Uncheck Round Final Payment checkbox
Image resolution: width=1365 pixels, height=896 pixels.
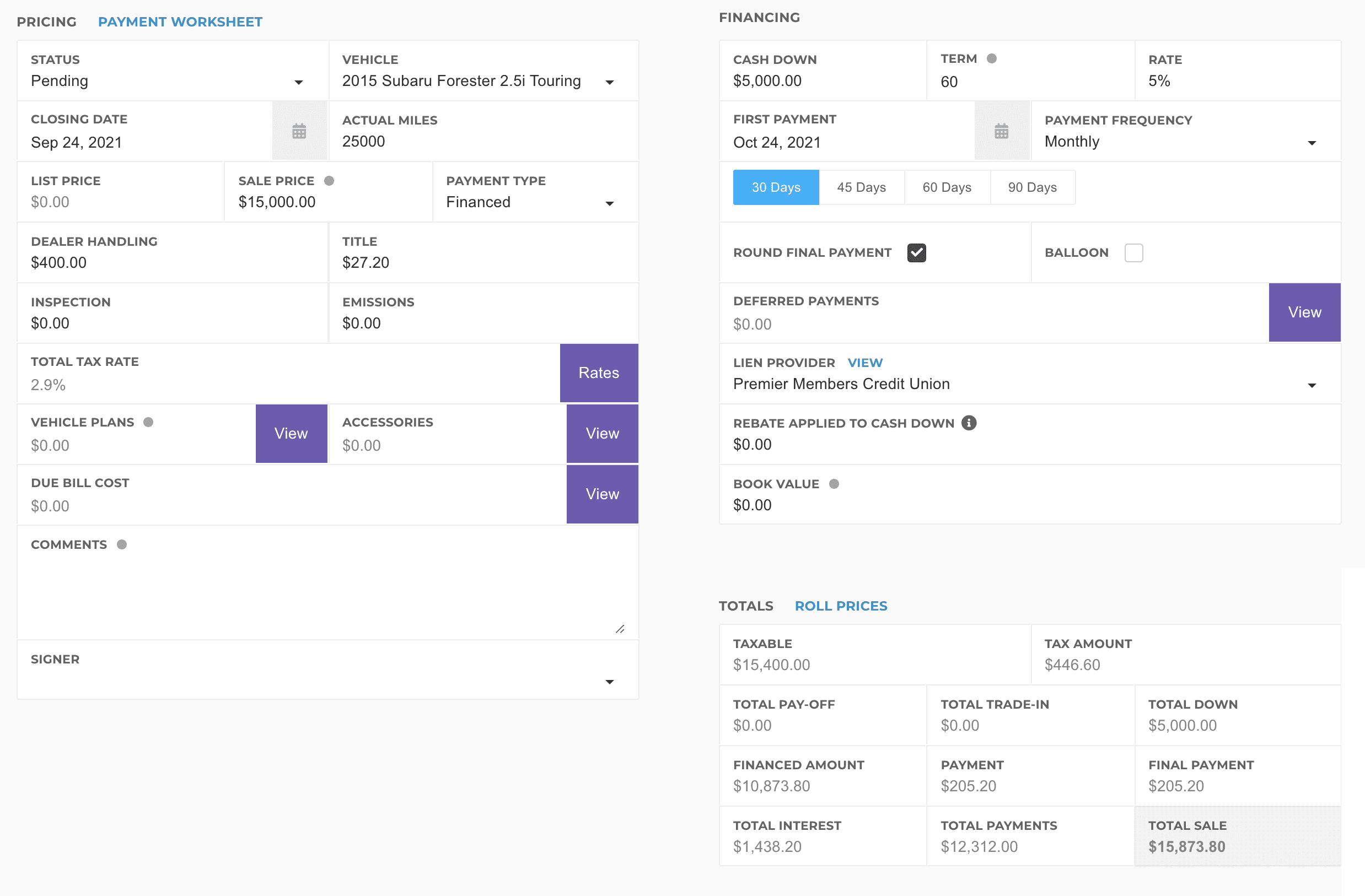[916, 253]
